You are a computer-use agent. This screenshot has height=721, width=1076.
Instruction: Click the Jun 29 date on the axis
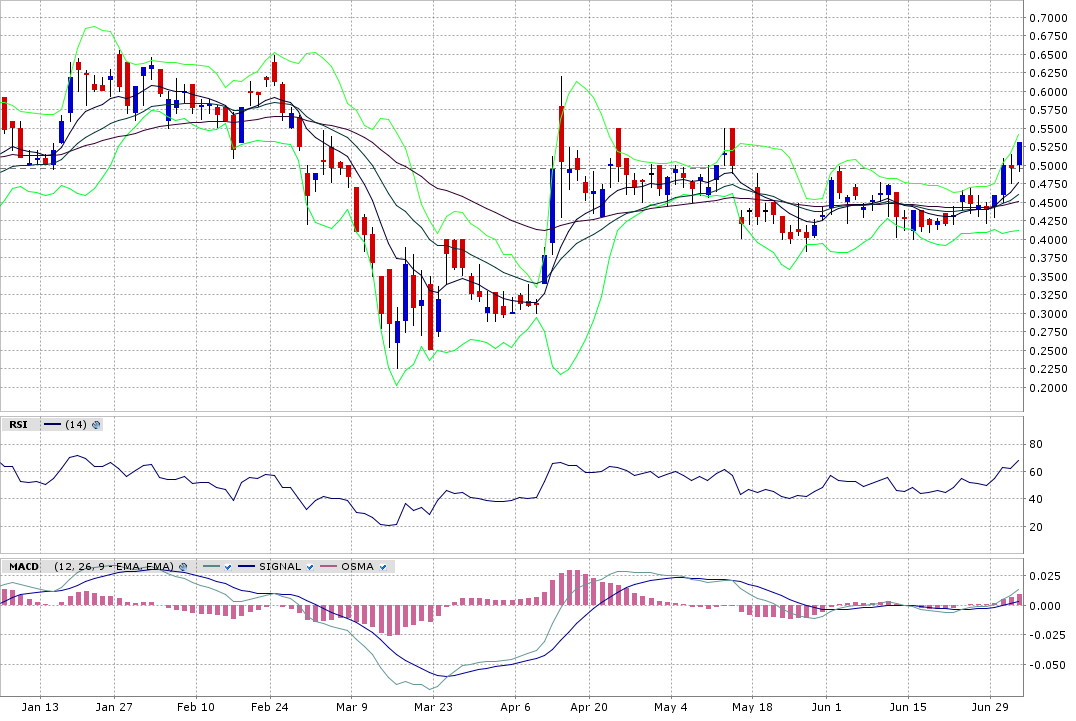click(x=990, y=707)
